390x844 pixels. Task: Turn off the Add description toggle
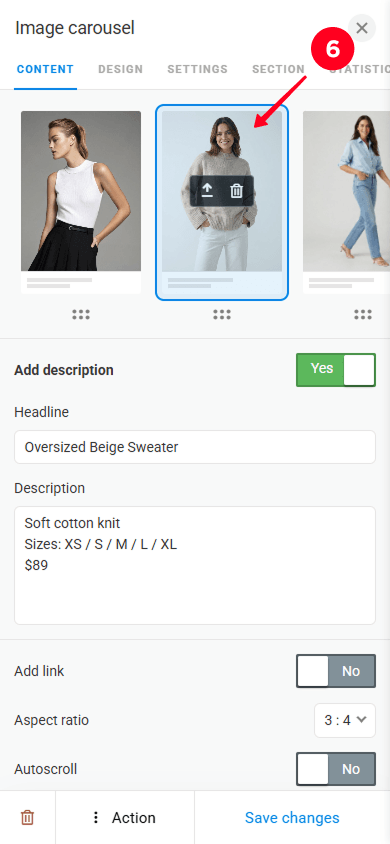click(336, 370)
